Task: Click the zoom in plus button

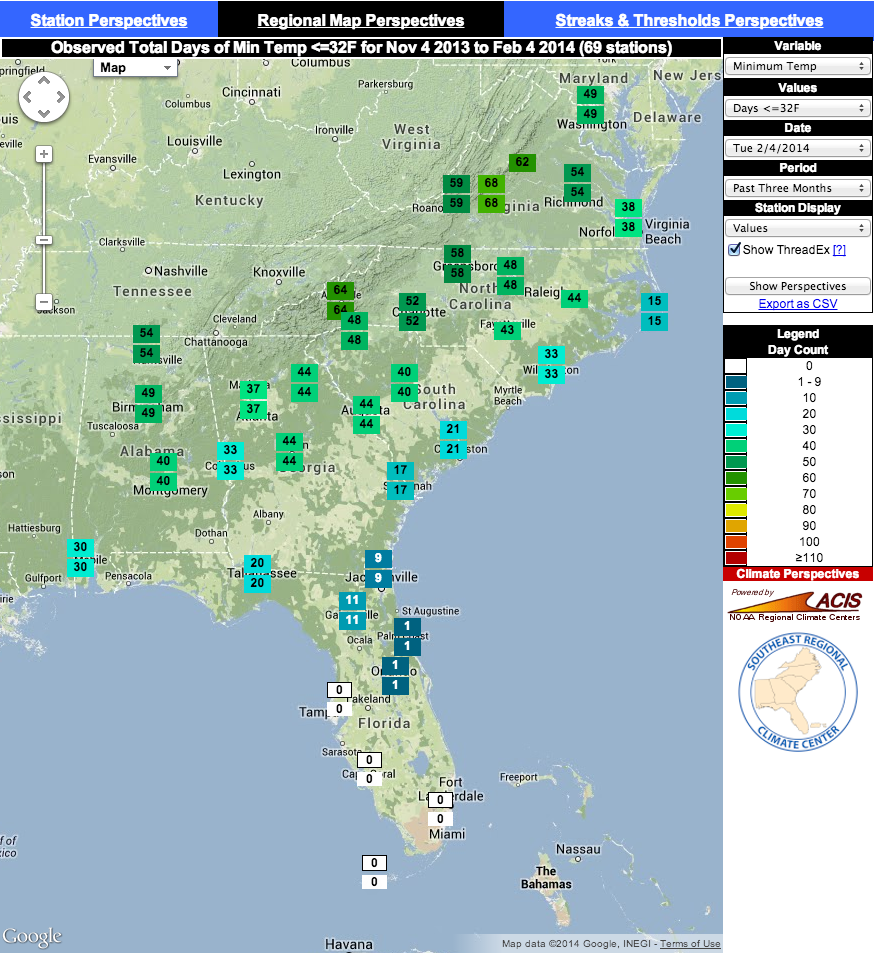Action: point(43,154)
